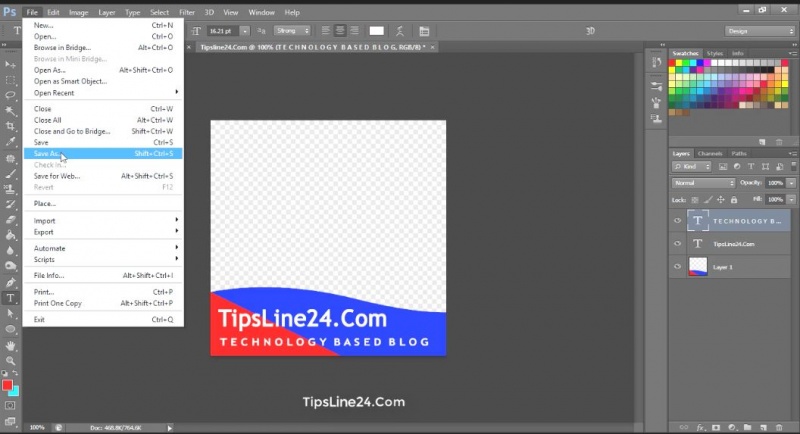Toggle Character and Paragraph panels icon
The height and width of the screenshot is (434, 800).
coord(424,31)
